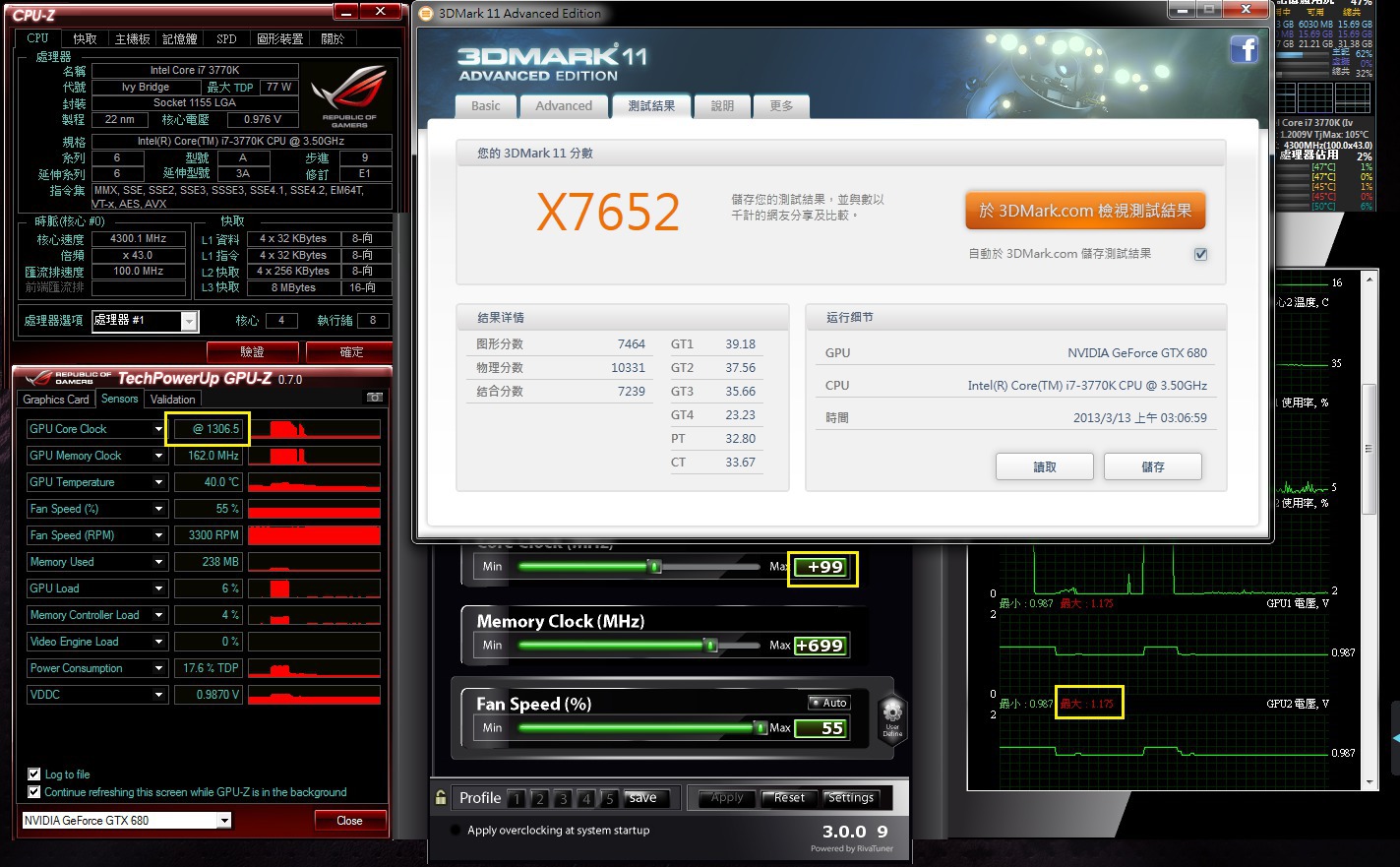Open Fan Speed (%) sensor dropdown

[x=158, y=509]
